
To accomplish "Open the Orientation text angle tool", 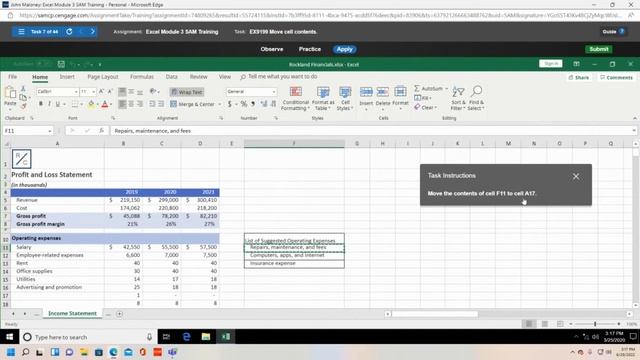I will click(154, 91).
